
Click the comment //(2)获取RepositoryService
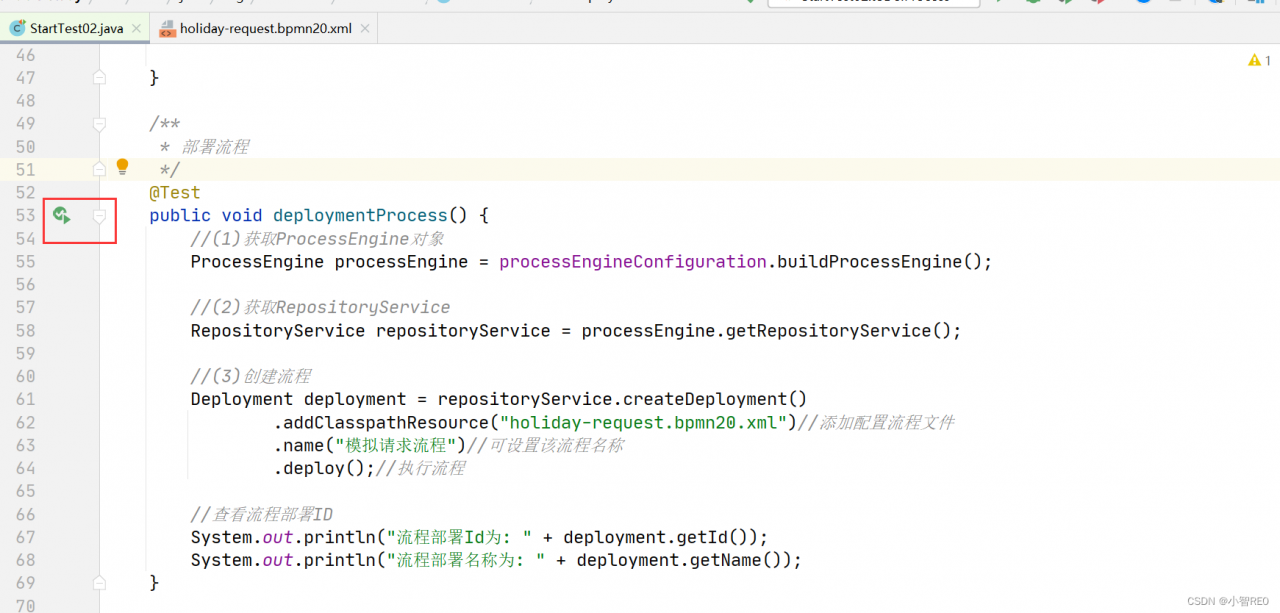[x=320, y=307]
